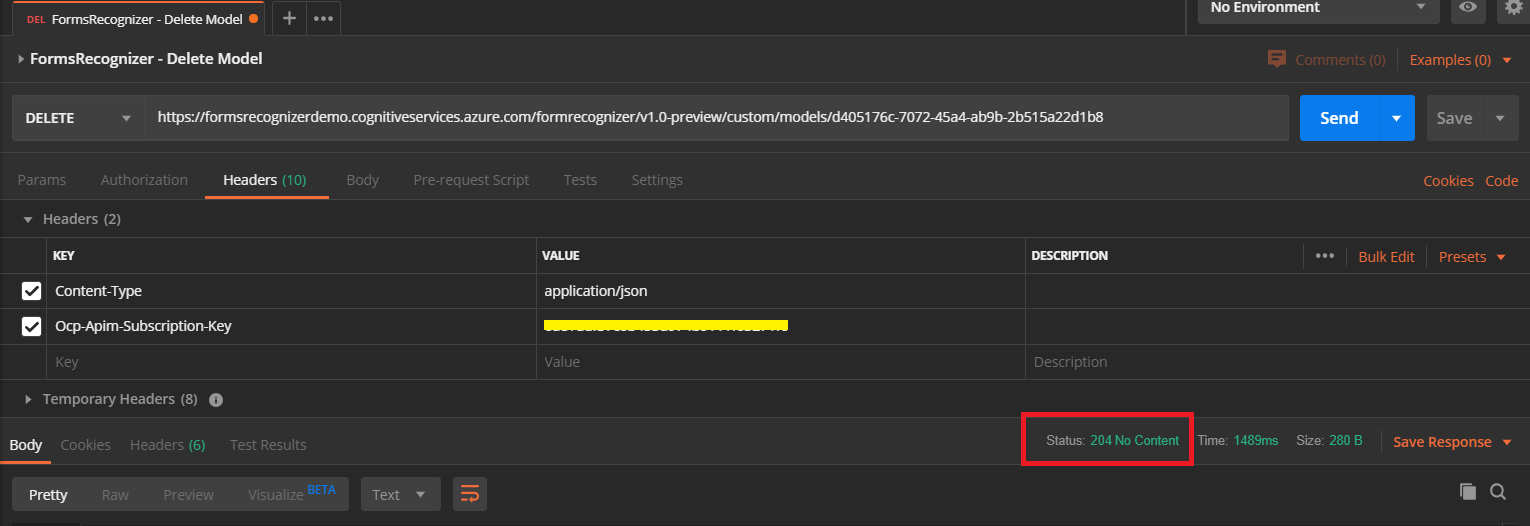Image resolution: width=1530 pixels, height=526 pixels.
Task: Open the tab options ellipsis menu
Action: click(323, 18)
